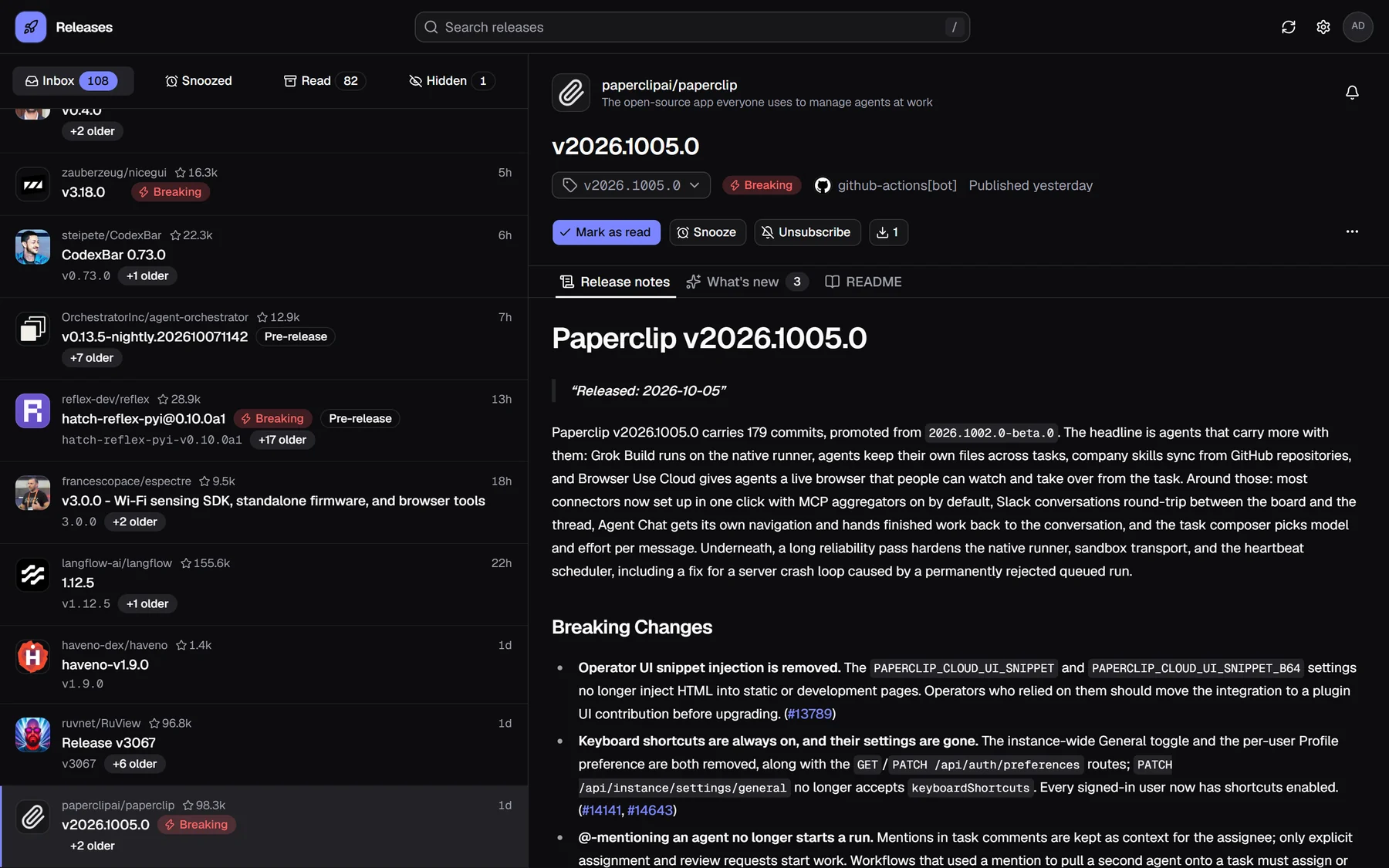Screen dimensions: 1389x868
Task: Open pull request link #14643
Action: [x=650, y=811]
